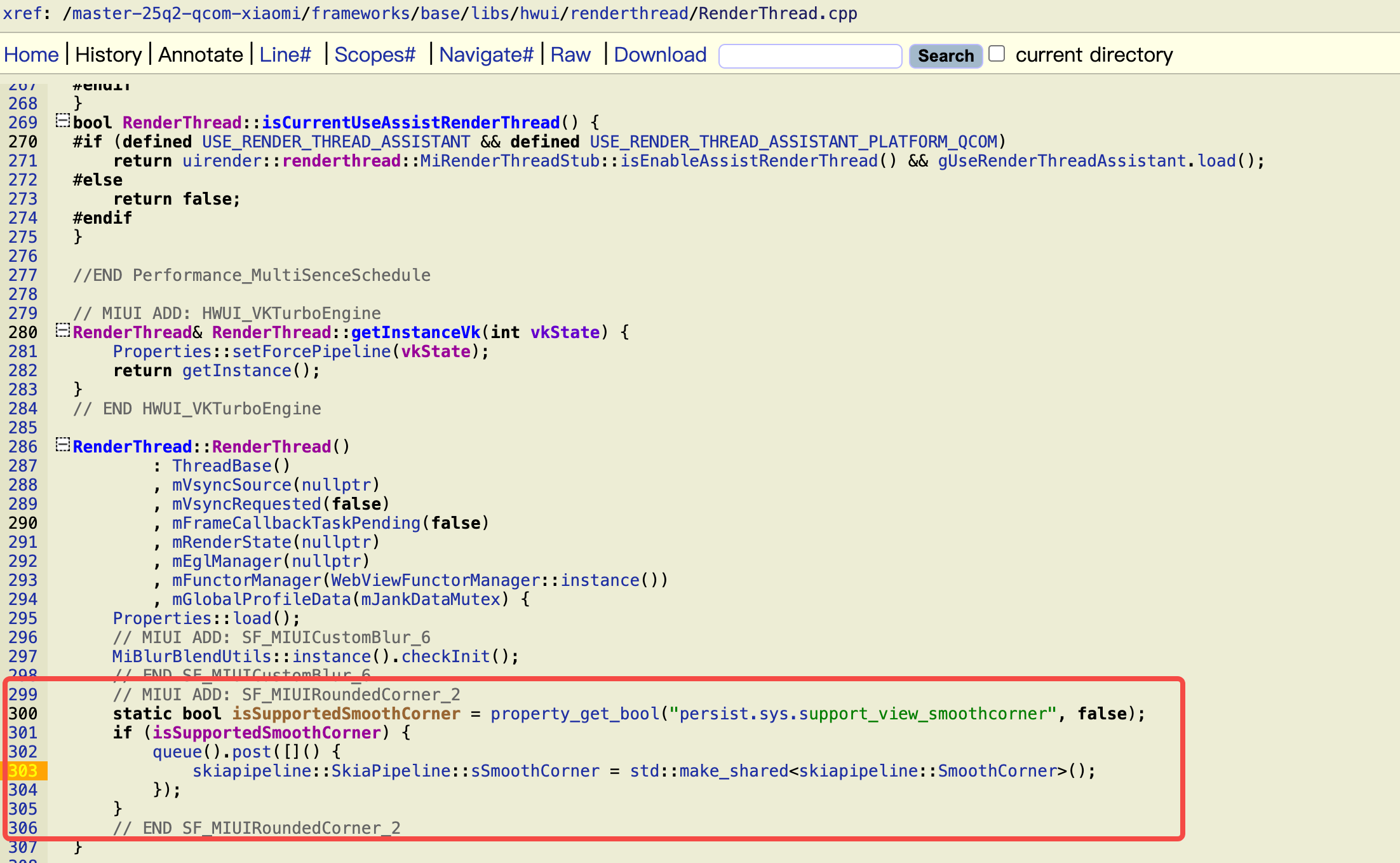This screenshot has width=1400, height=863.
Task: Jump to highlighted line number 303
Action: pos(23,771)
